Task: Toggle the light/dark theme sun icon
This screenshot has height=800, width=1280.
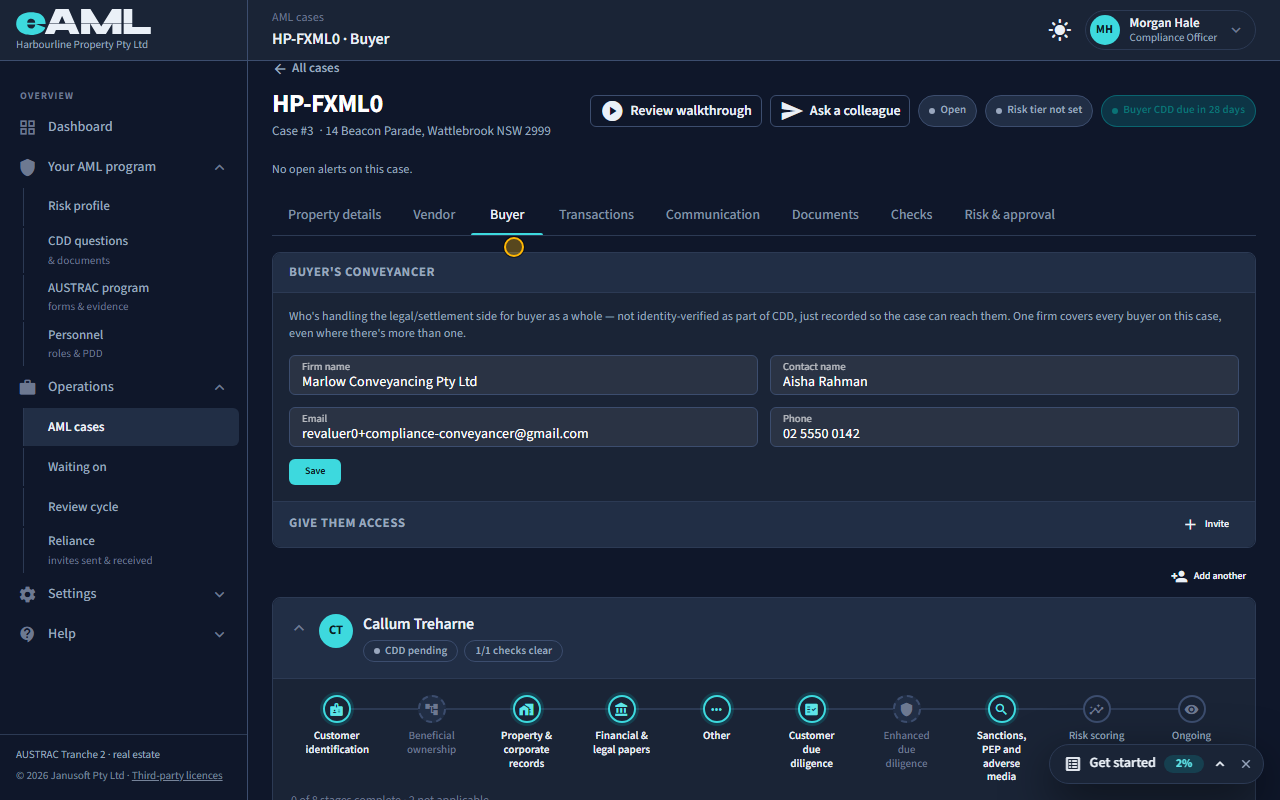Action: pyautogui.click(x=1059, y=30)
